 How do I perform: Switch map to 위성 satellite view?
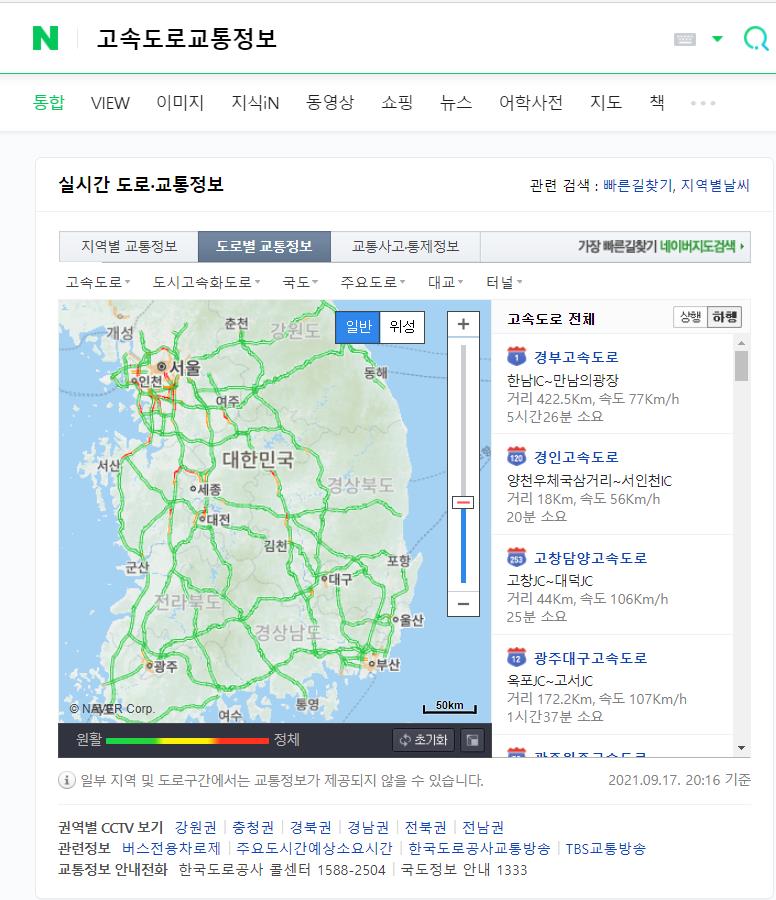coord(402,327)
